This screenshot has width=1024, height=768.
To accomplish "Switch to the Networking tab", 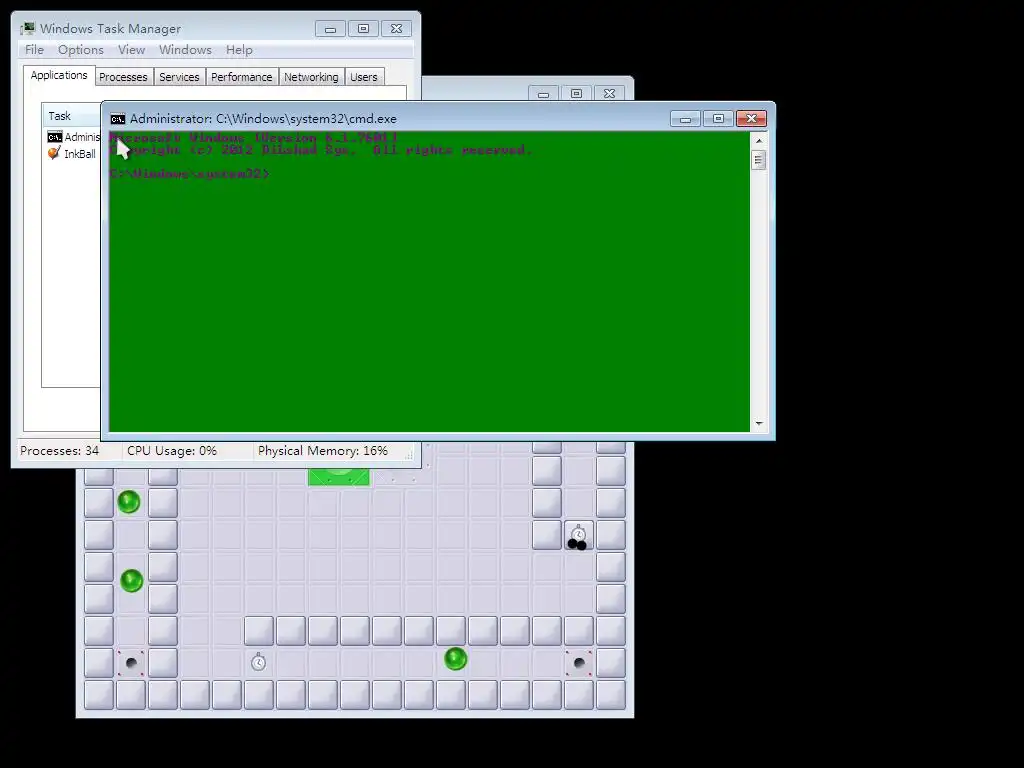I will (311, 77).
